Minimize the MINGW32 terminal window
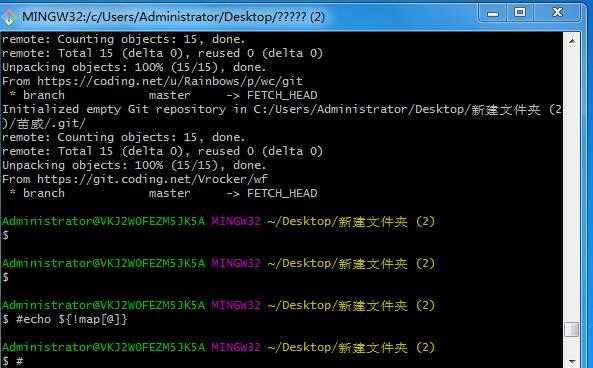This screenshot has height=368, width=593. point(492,13)
